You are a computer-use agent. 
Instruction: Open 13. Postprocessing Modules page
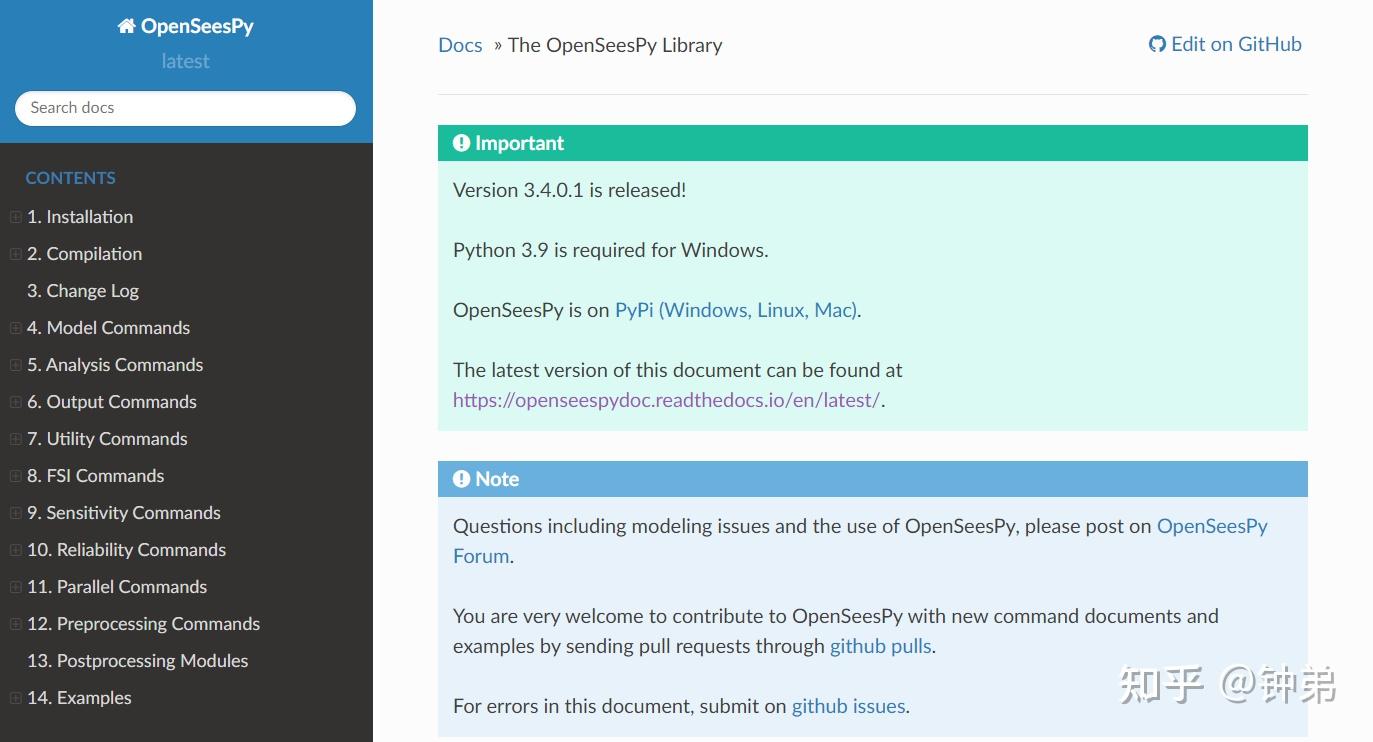click(x=138, y=661)
